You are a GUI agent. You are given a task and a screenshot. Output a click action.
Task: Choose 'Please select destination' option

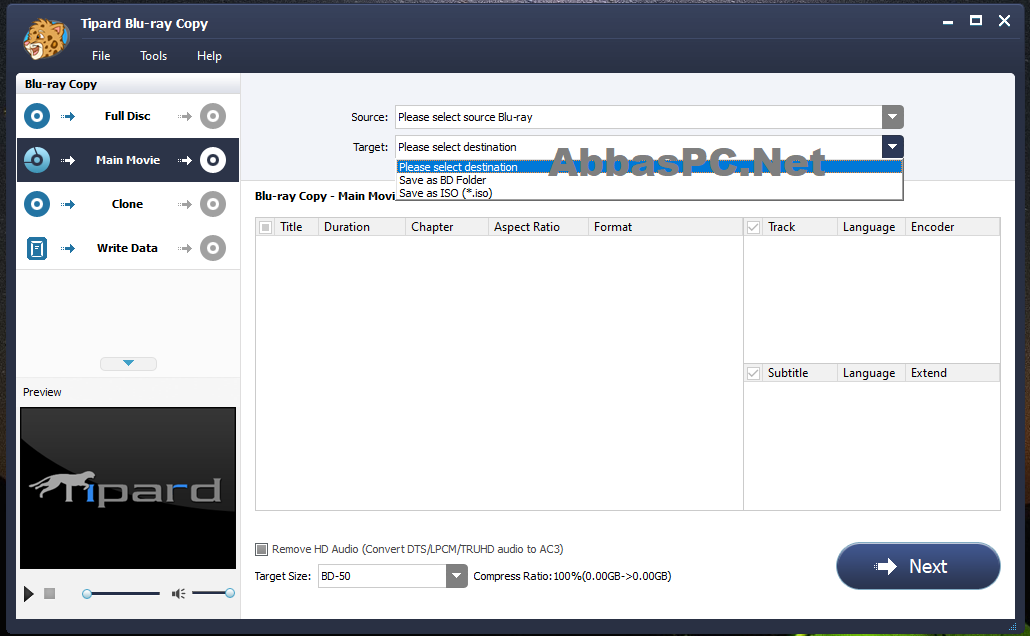tap(649, 167)
